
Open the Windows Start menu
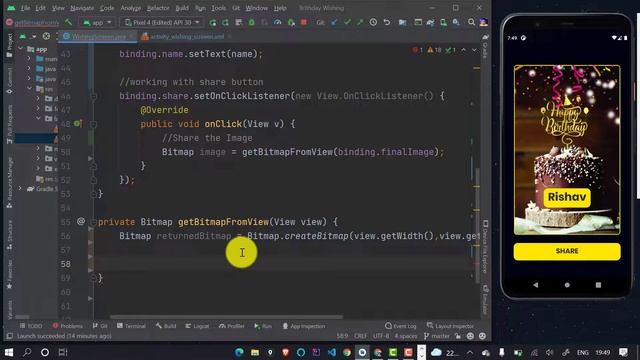[x=9, y=352]
